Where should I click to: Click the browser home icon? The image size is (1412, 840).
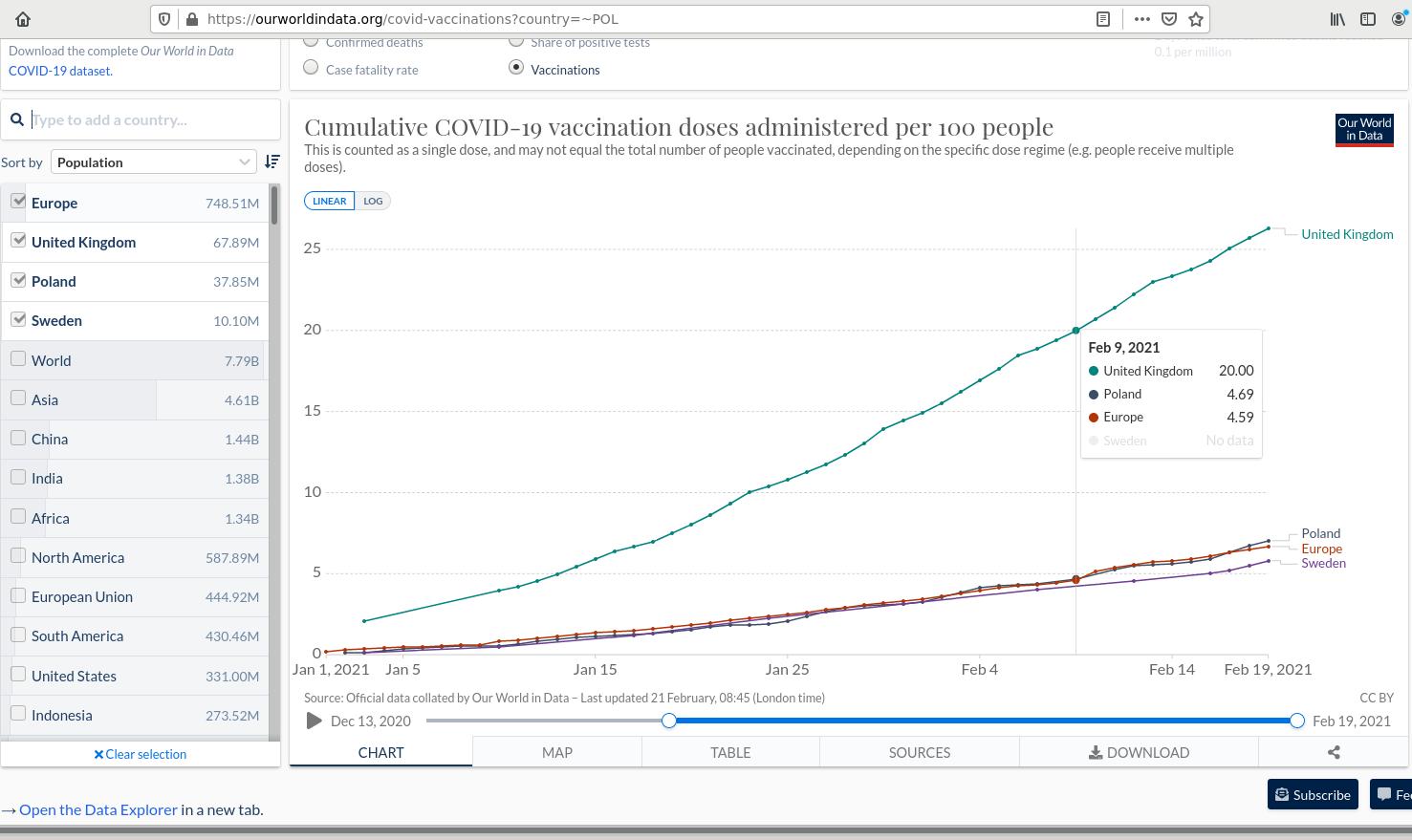[x=23, y=18]
